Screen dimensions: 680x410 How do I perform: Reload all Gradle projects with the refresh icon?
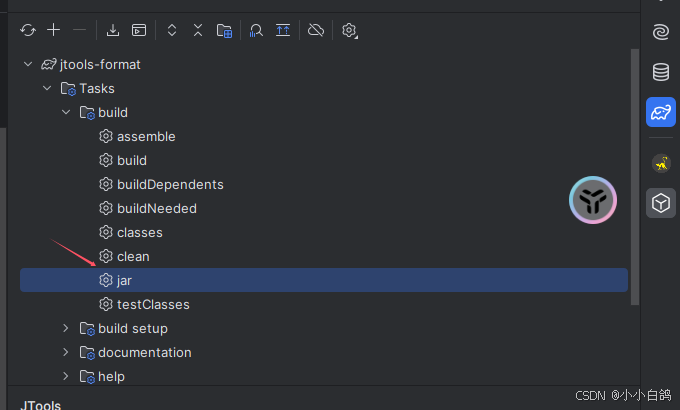coord(28,30)
